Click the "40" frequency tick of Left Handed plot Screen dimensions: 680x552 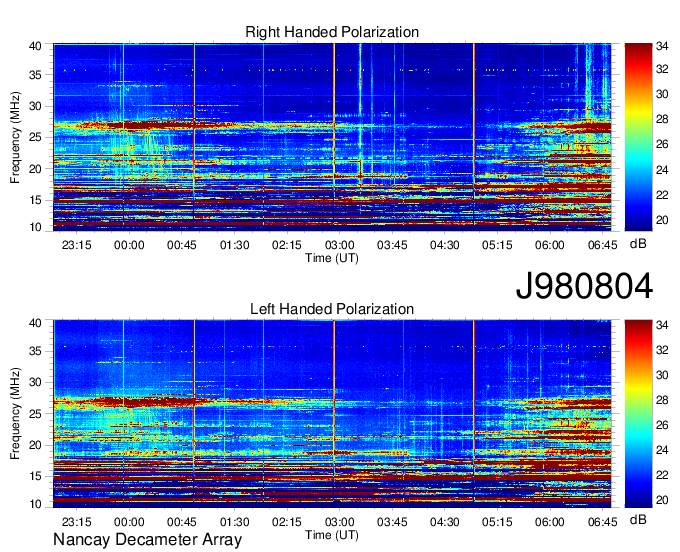click(36, 323)
